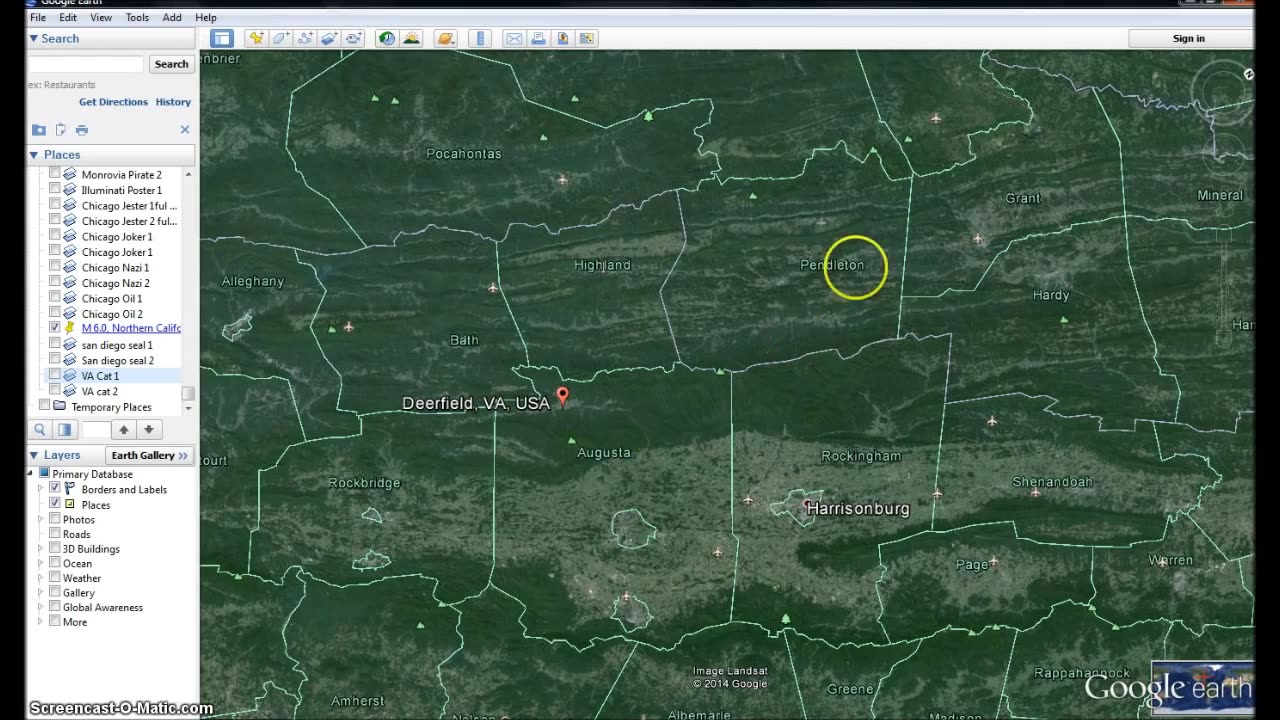Screen dimensions: 1280x720
Task: Select the Add Image Overlay tool
Action: click(x=329, y=38)
